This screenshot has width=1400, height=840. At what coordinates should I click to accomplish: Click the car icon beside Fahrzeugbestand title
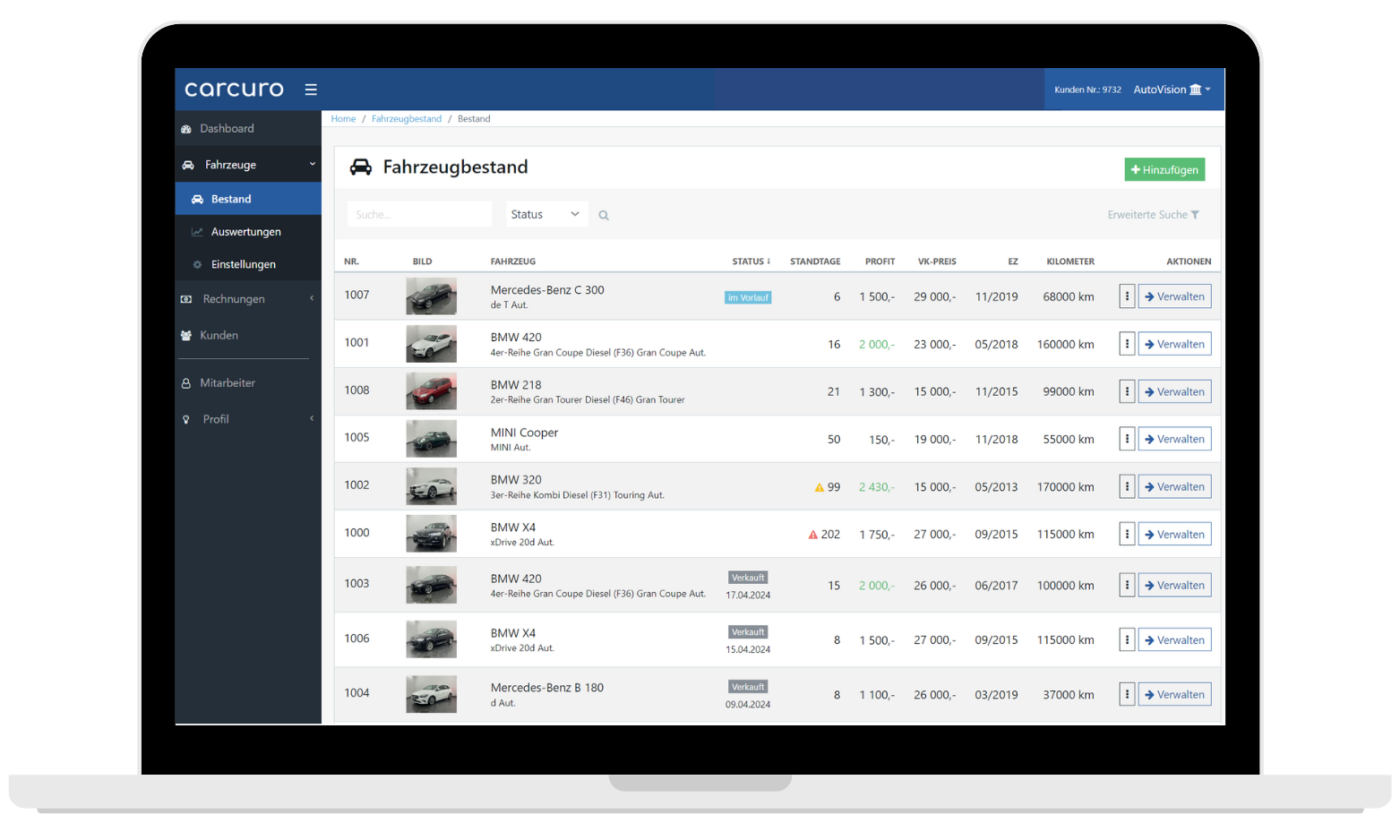360,167
